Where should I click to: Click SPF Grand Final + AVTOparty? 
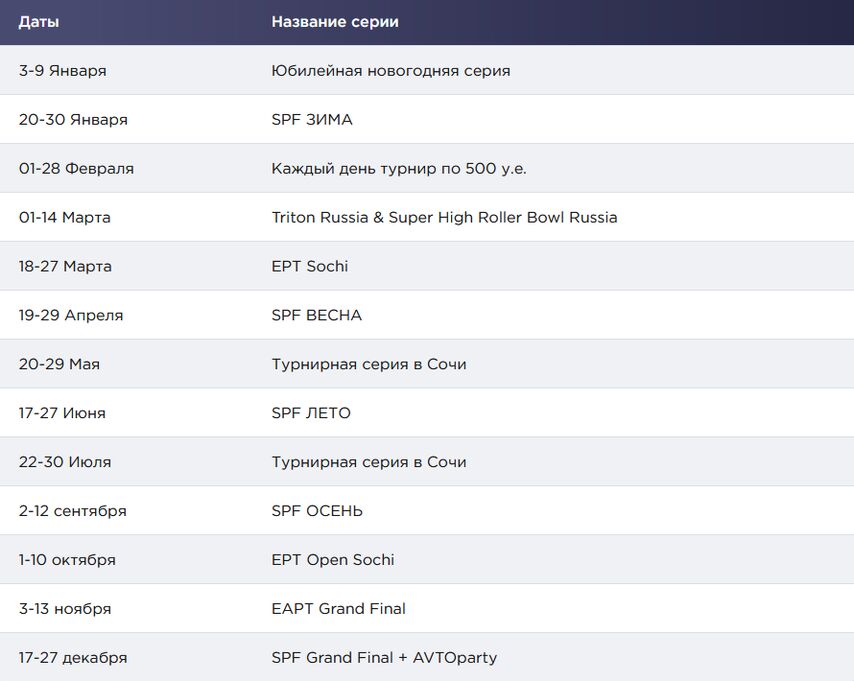(385, 658)
